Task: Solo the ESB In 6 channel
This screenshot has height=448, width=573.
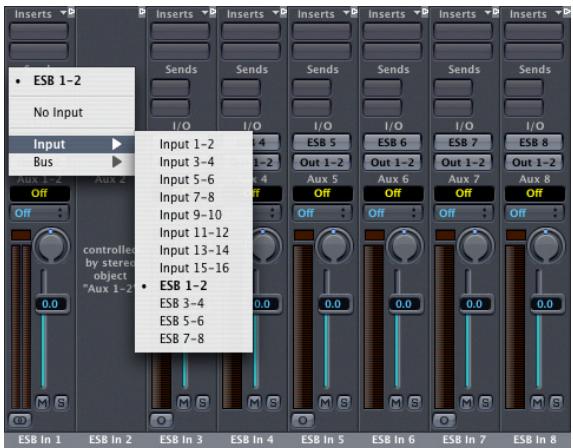Action: pyautogui.click(x=415, y=402)
